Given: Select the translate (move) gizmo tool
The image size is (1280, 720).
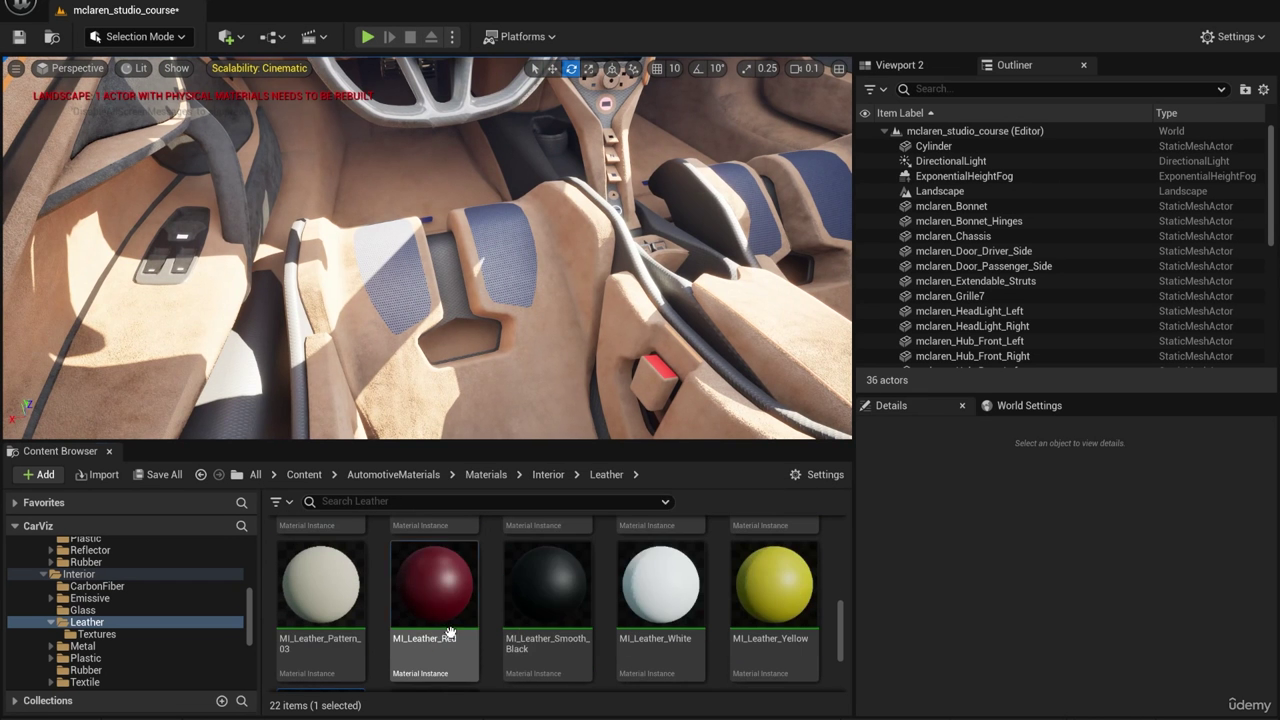Looking at the screenshot, I should [552, 68].
